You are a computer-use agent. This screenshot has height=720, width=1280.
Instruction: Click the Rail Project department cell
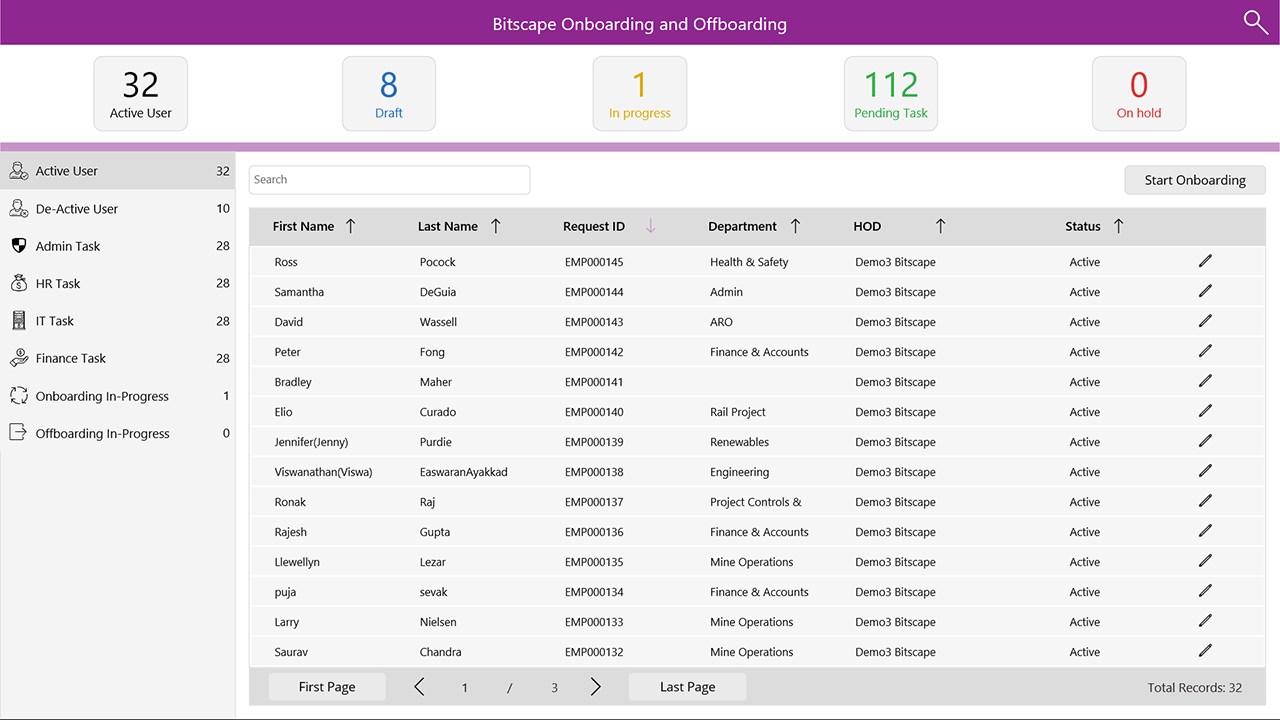pos(738,412)
